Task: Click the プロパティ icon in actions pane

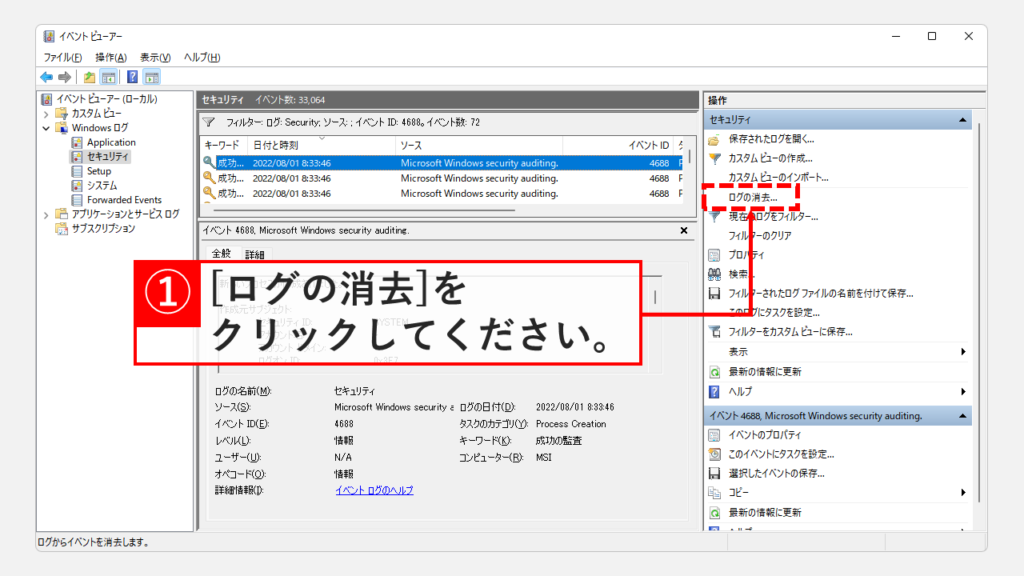Action: point(714,255)
